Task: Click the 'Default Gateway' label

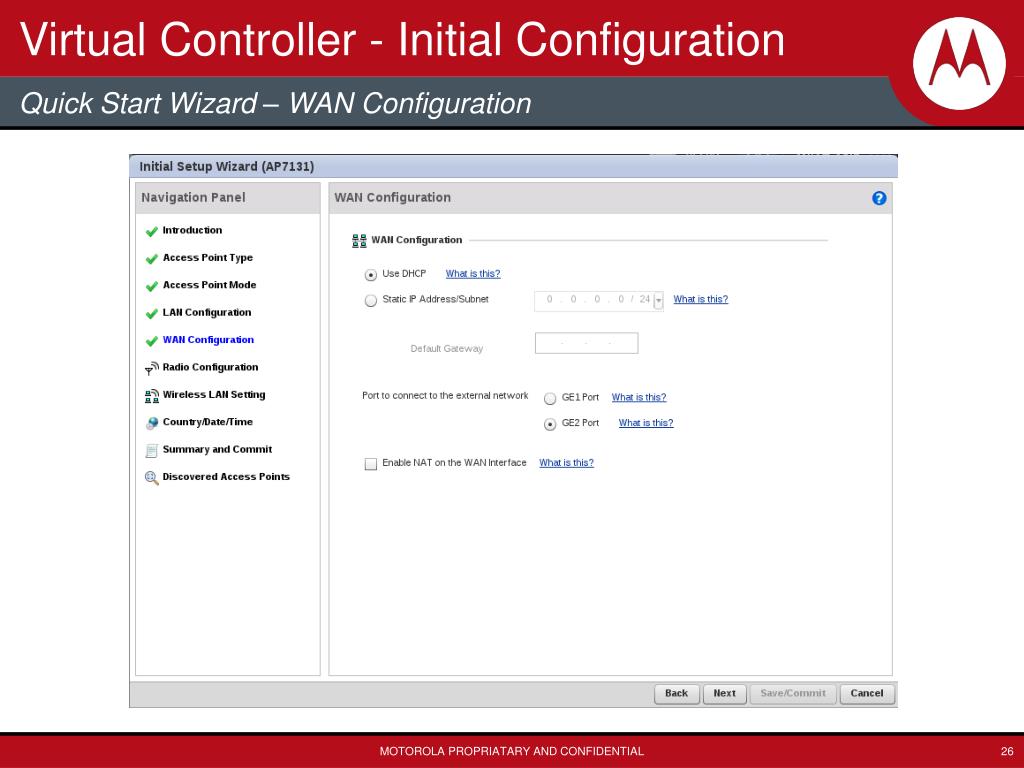Action: click(447, 349)
